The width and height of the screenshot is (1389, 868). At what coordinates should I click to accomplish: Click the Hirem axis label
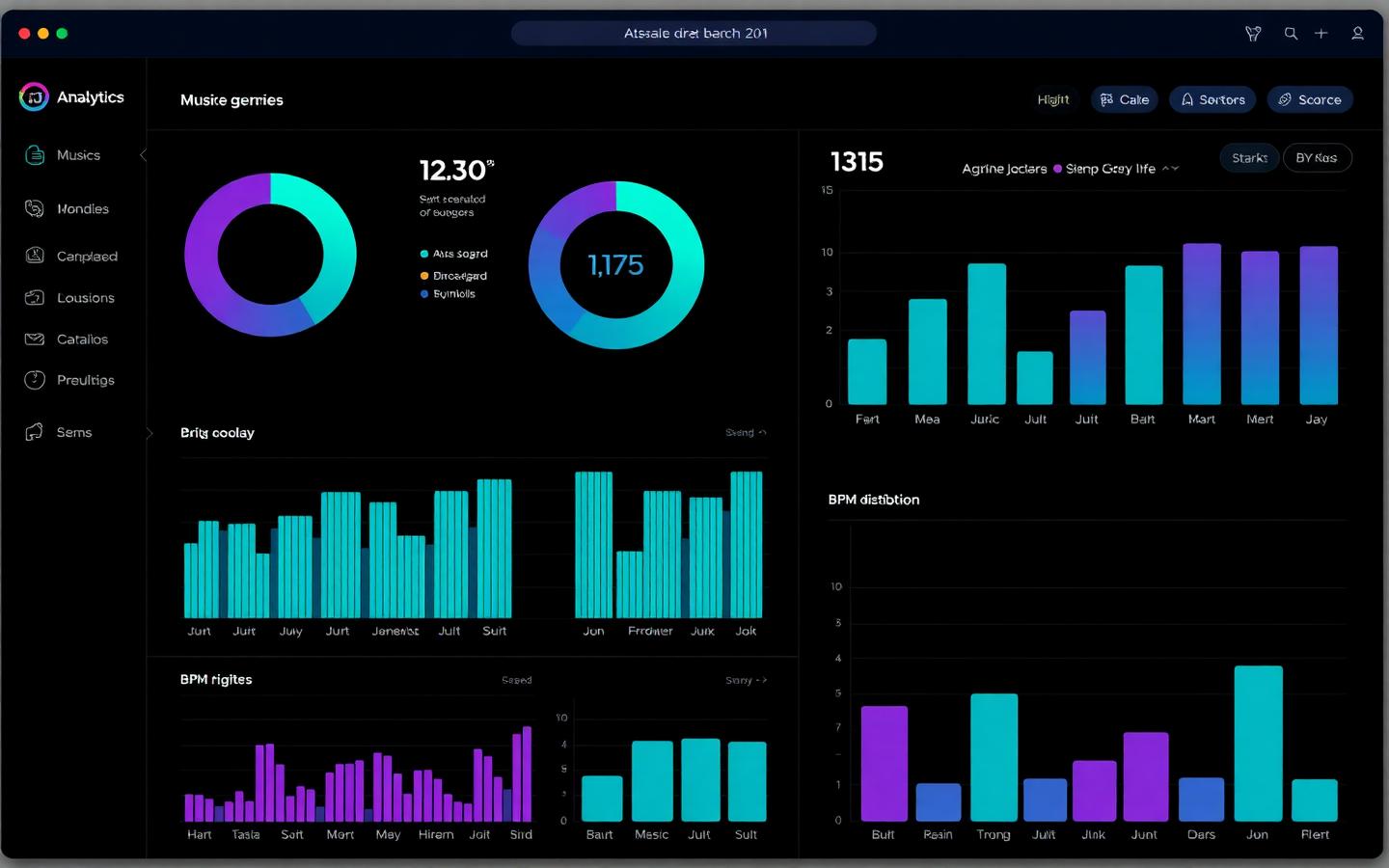[436, 835]
